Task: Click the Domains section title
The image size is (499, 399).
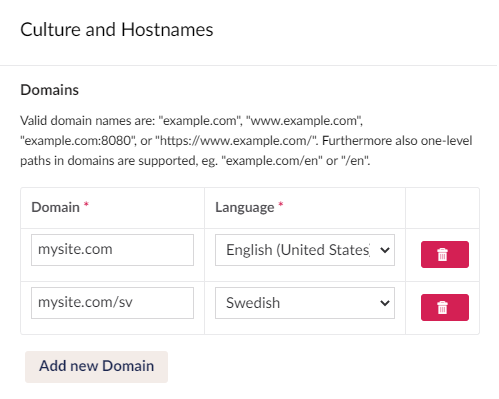Action: pos(50,90)
